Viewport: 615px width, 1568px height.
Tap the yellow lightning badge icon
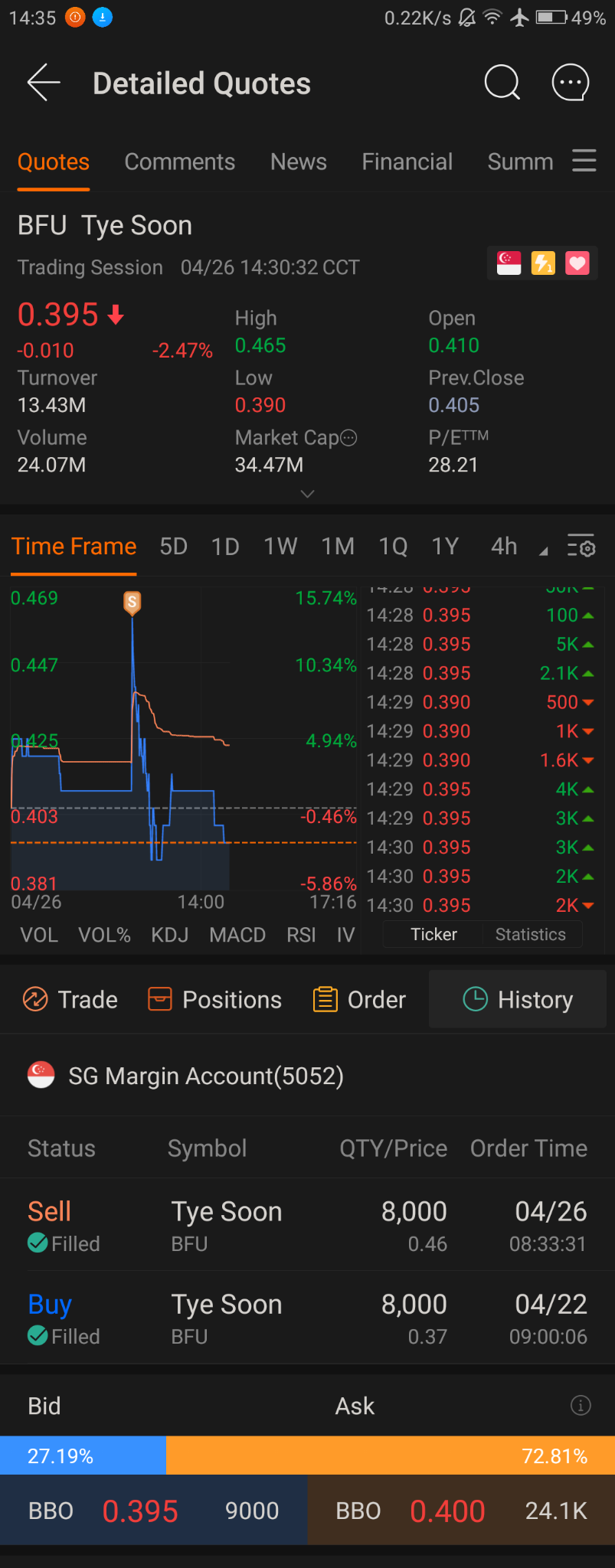(543, 263)
